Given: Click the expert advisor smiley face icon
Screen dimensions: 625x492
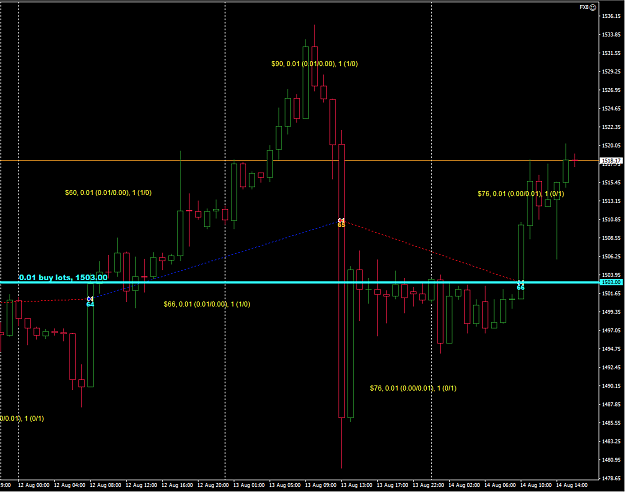Looking at the screenshot, I should pyautogui.click(x=593, y=7).
